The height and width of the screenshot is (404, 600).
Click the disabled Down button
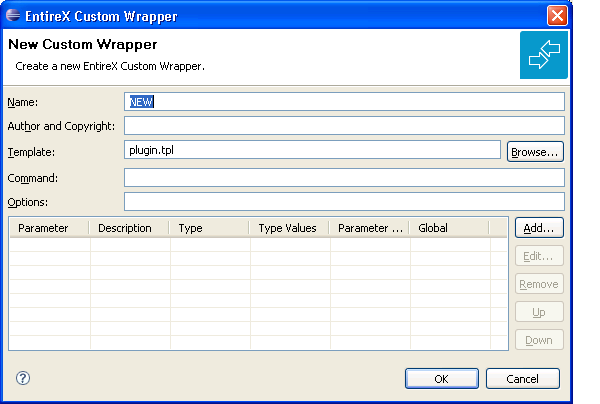coord(539,340)
